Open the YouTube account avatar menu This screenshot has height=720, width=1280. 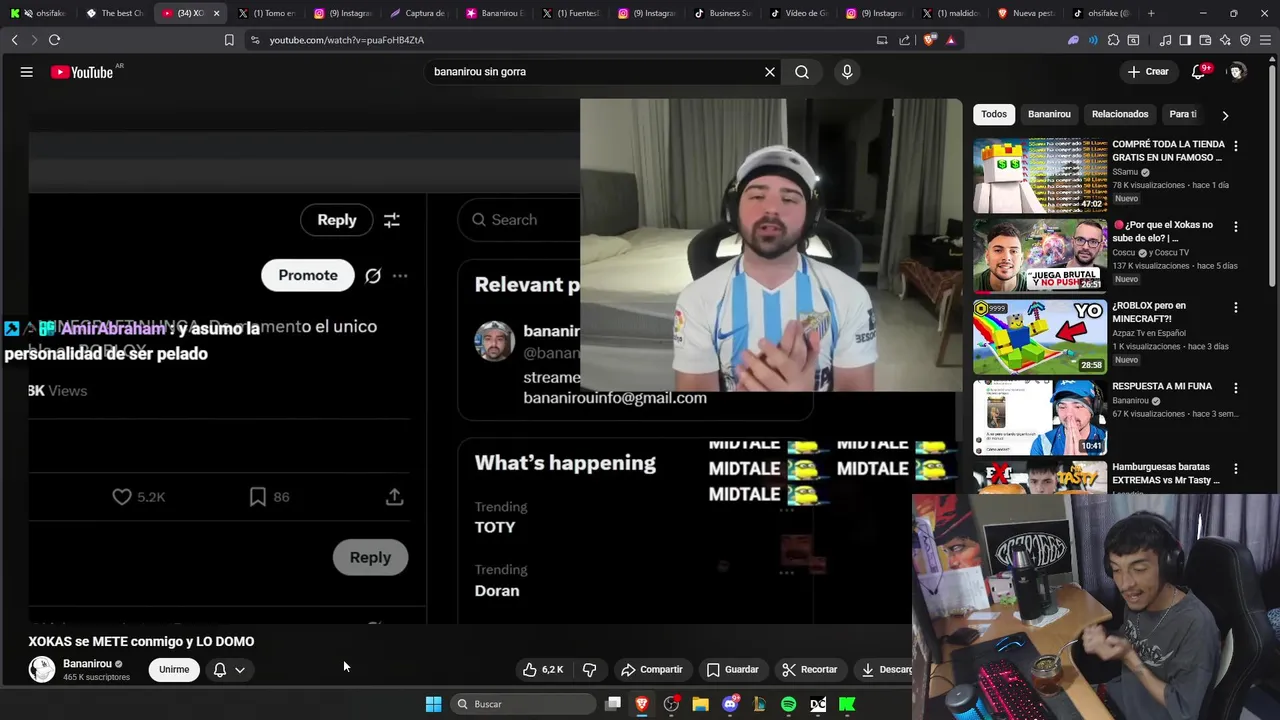(1237, 72)
